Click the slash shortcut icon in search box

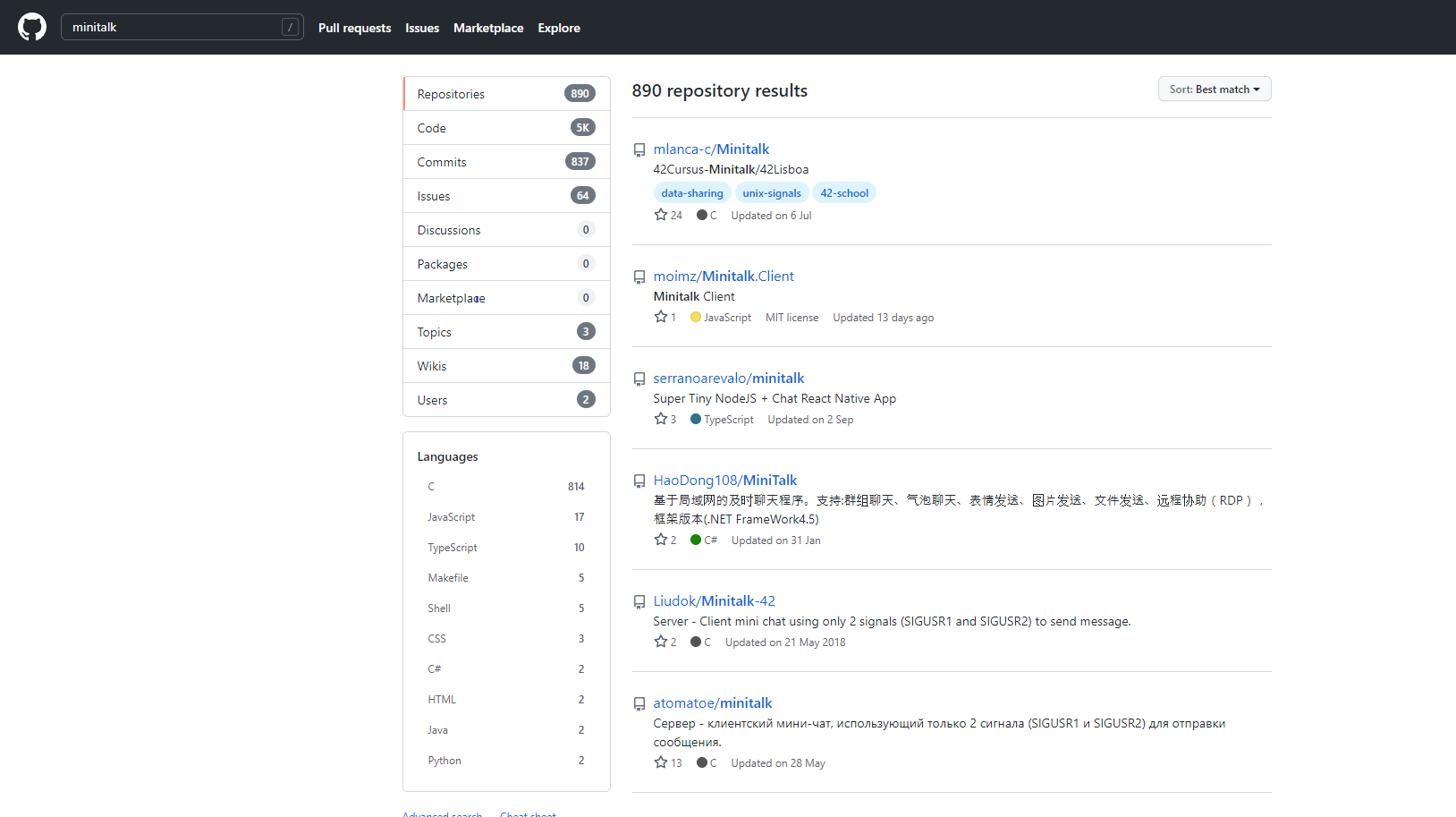(290, 27)
